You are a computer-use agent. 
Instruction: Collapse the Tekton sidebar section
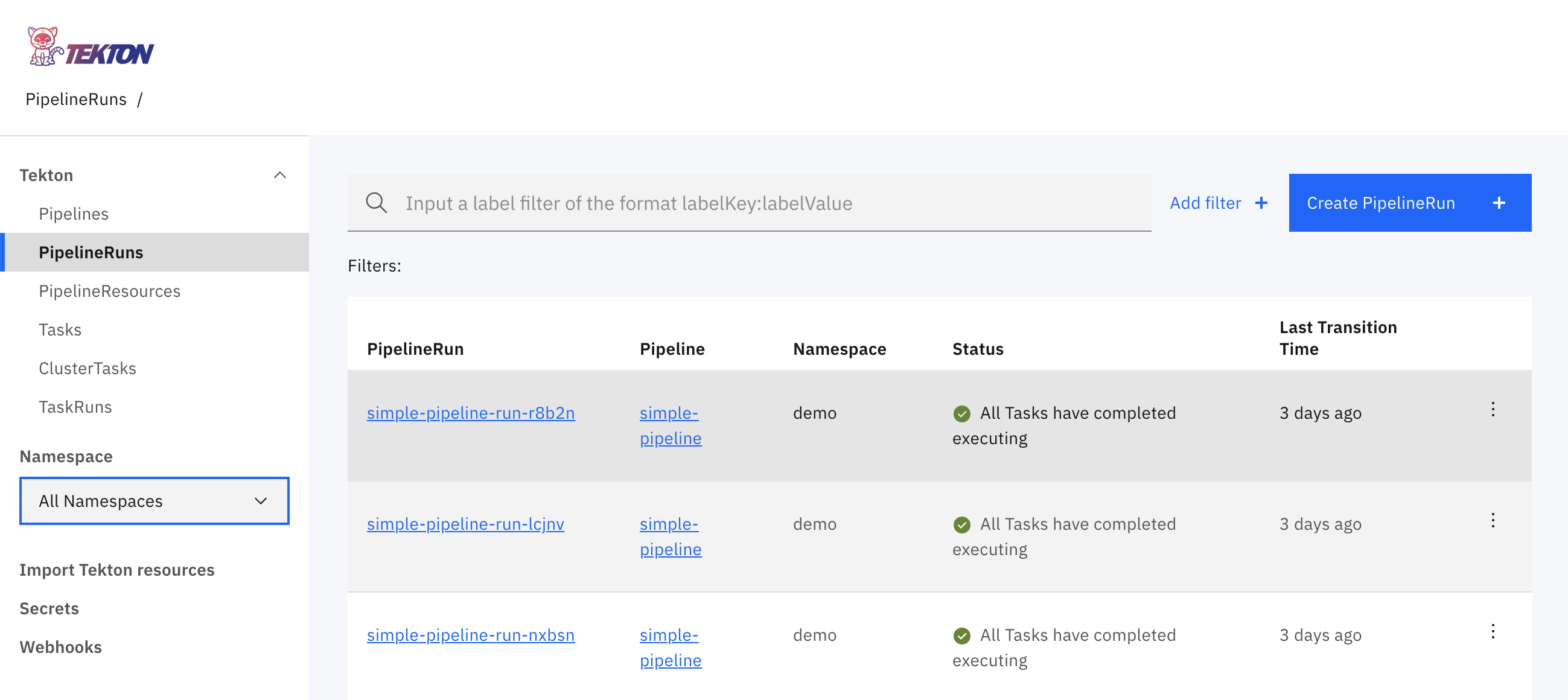[x=280, y=174]
